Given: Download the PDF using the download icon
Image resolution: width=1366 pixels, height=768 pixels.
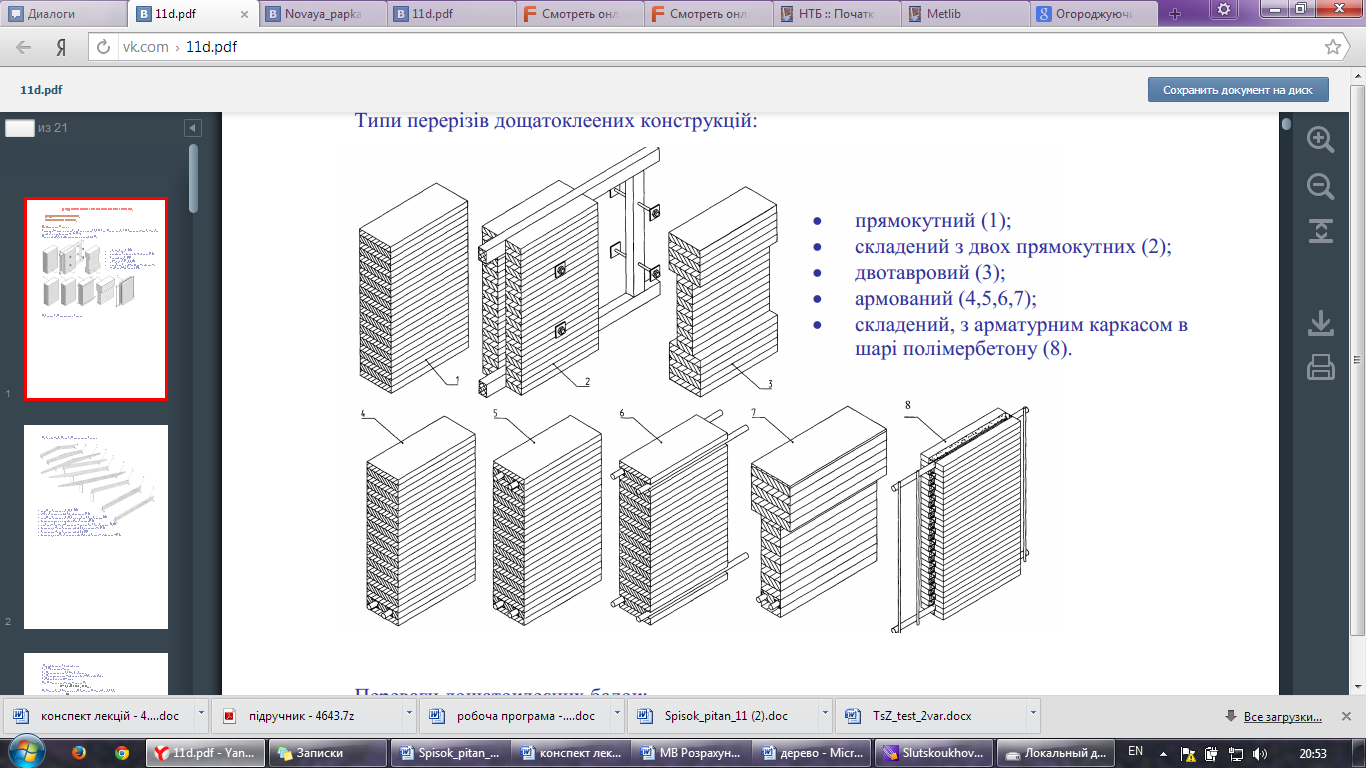Looking at the screenshot, I should [1321, 323].
